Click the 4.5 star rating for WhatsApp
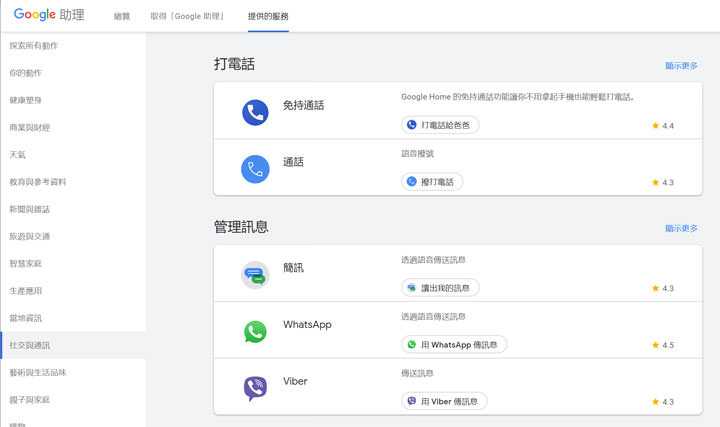The height and width of the screenshot is (427, 720). point(663,345)
